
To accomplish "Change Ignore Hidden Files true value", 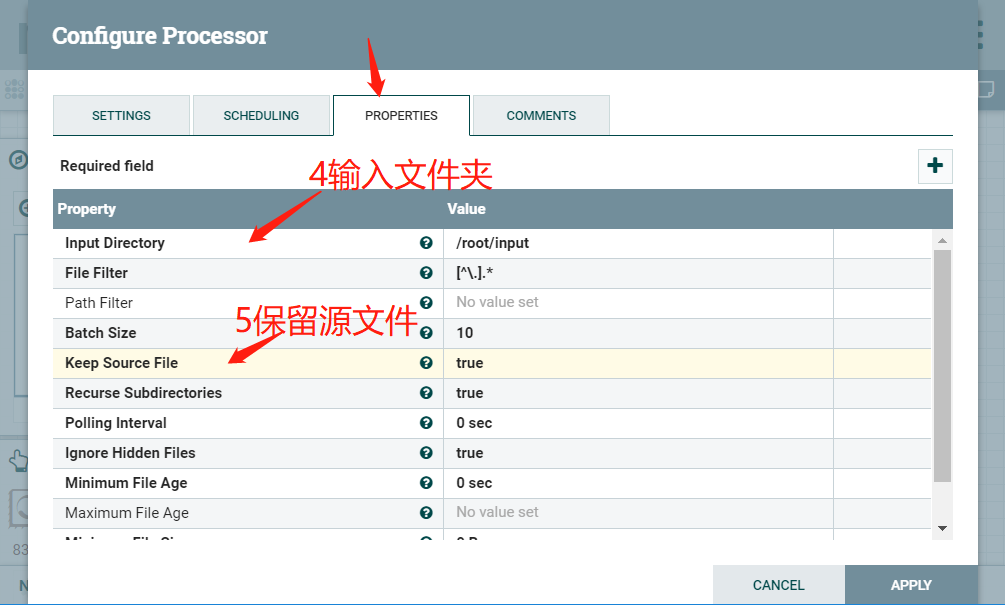I will click(x=638, y=452).
